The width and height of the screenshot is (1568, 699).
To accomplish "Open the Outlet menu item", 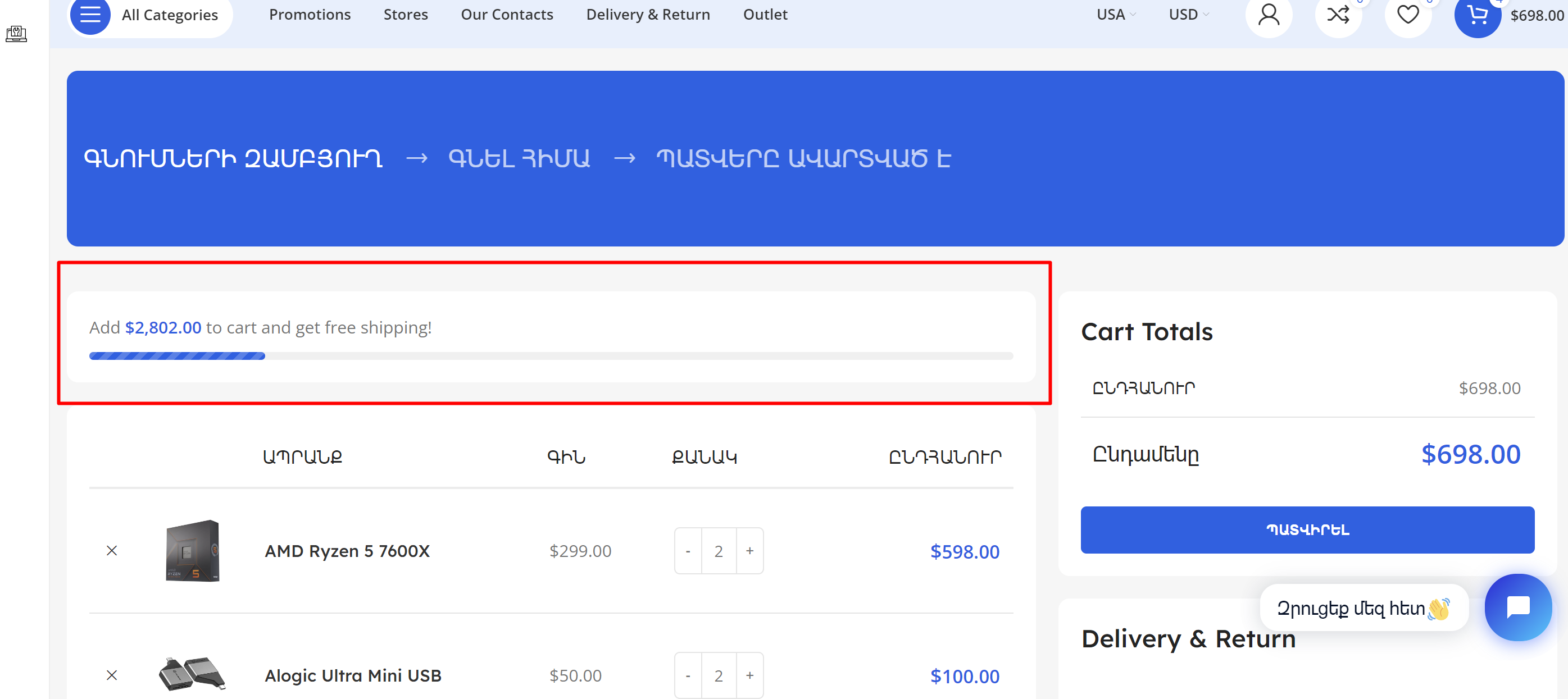I will (765, 15).
